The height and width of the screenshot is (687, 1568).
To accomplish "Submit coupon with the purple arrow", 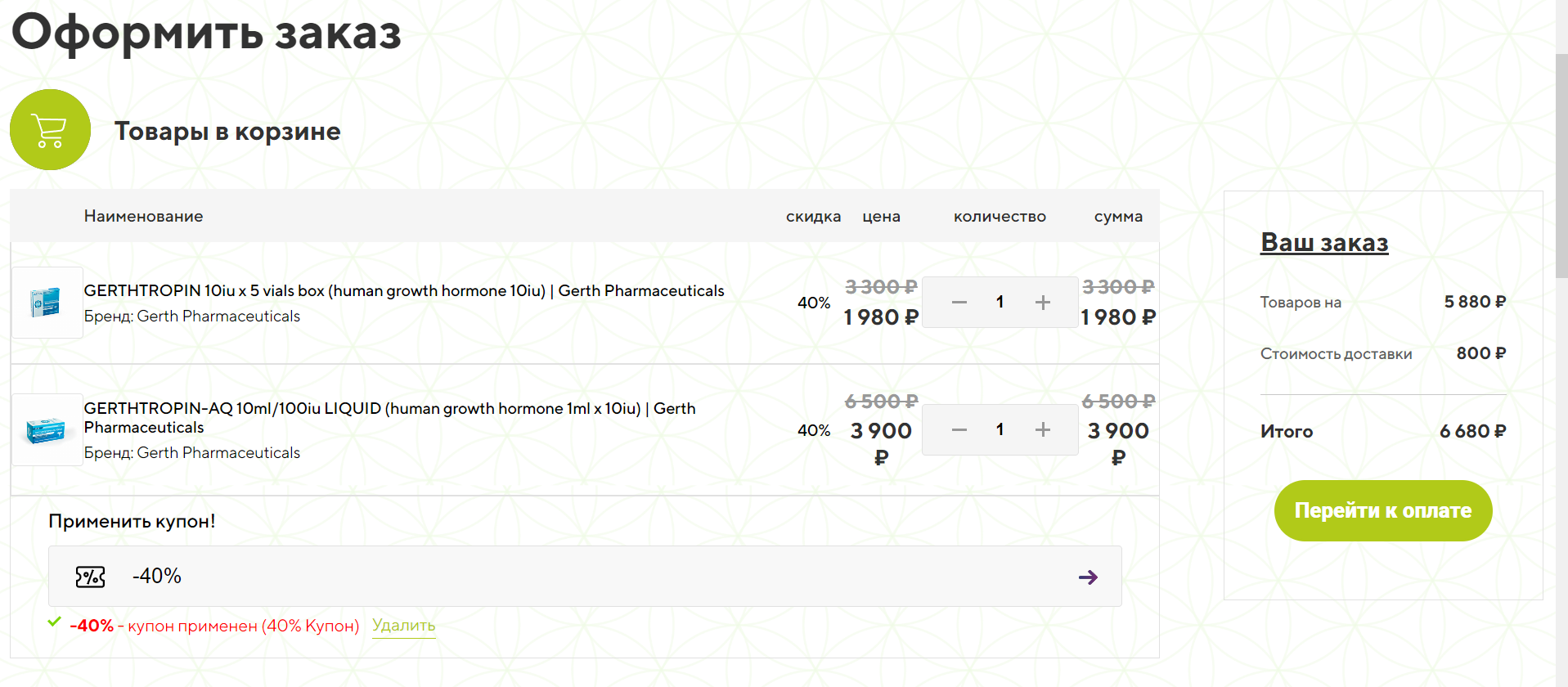I will coord(1087,577).
